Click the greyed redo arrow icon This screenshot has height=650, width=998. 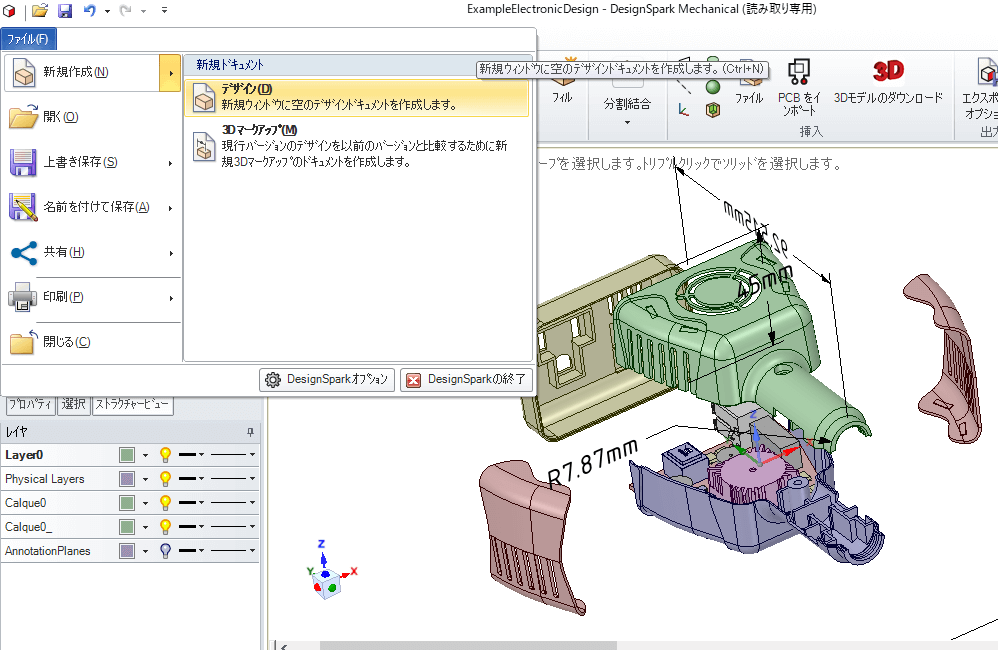point(125,10)
